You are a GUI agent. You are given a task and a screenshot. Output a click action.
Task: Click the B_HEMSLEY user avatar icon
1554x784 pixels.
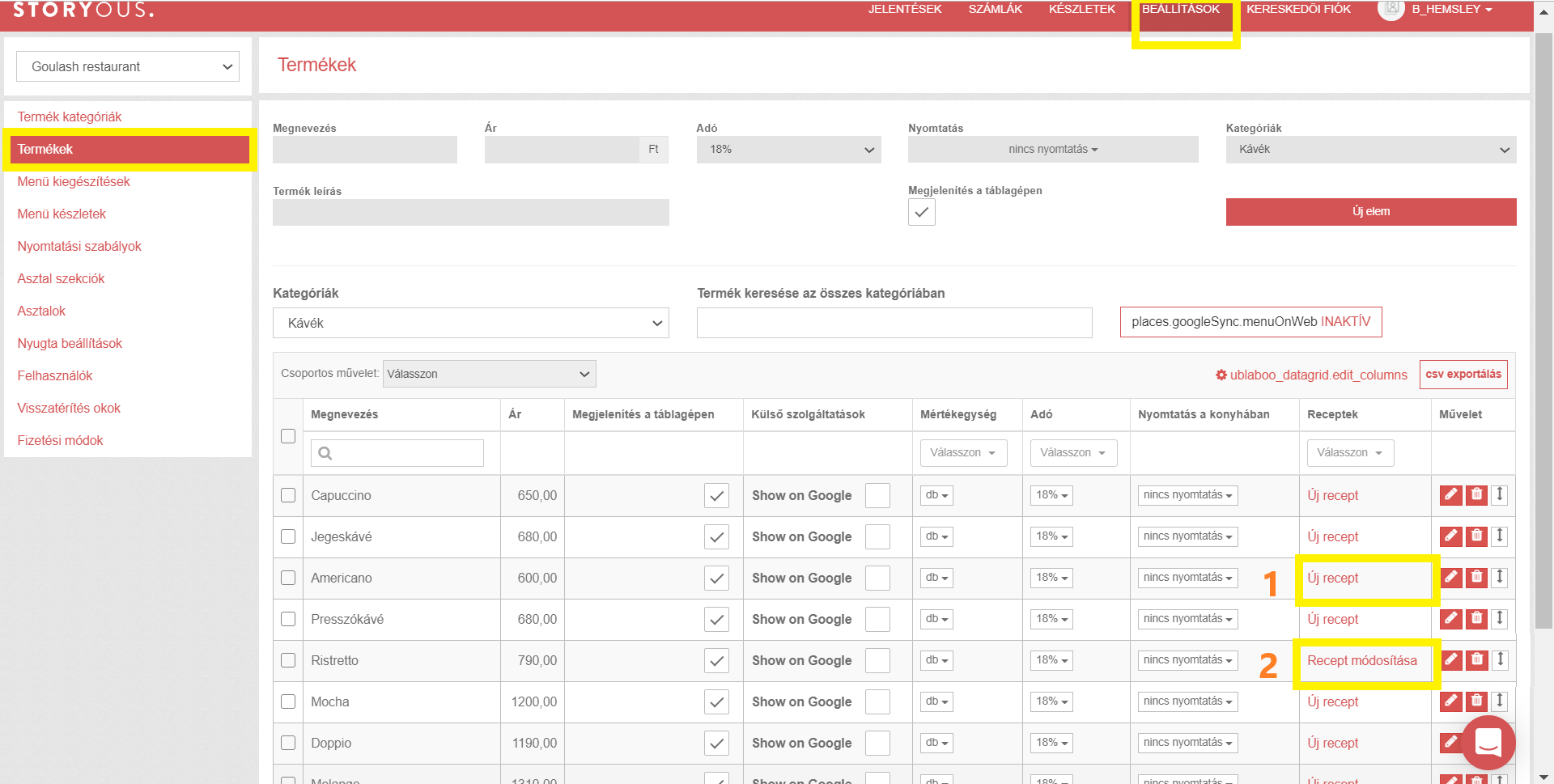click(1391, 9)
